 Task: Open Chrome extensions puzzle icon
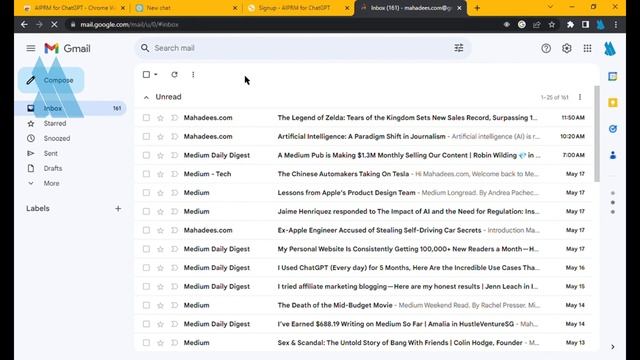coord(570,24)
